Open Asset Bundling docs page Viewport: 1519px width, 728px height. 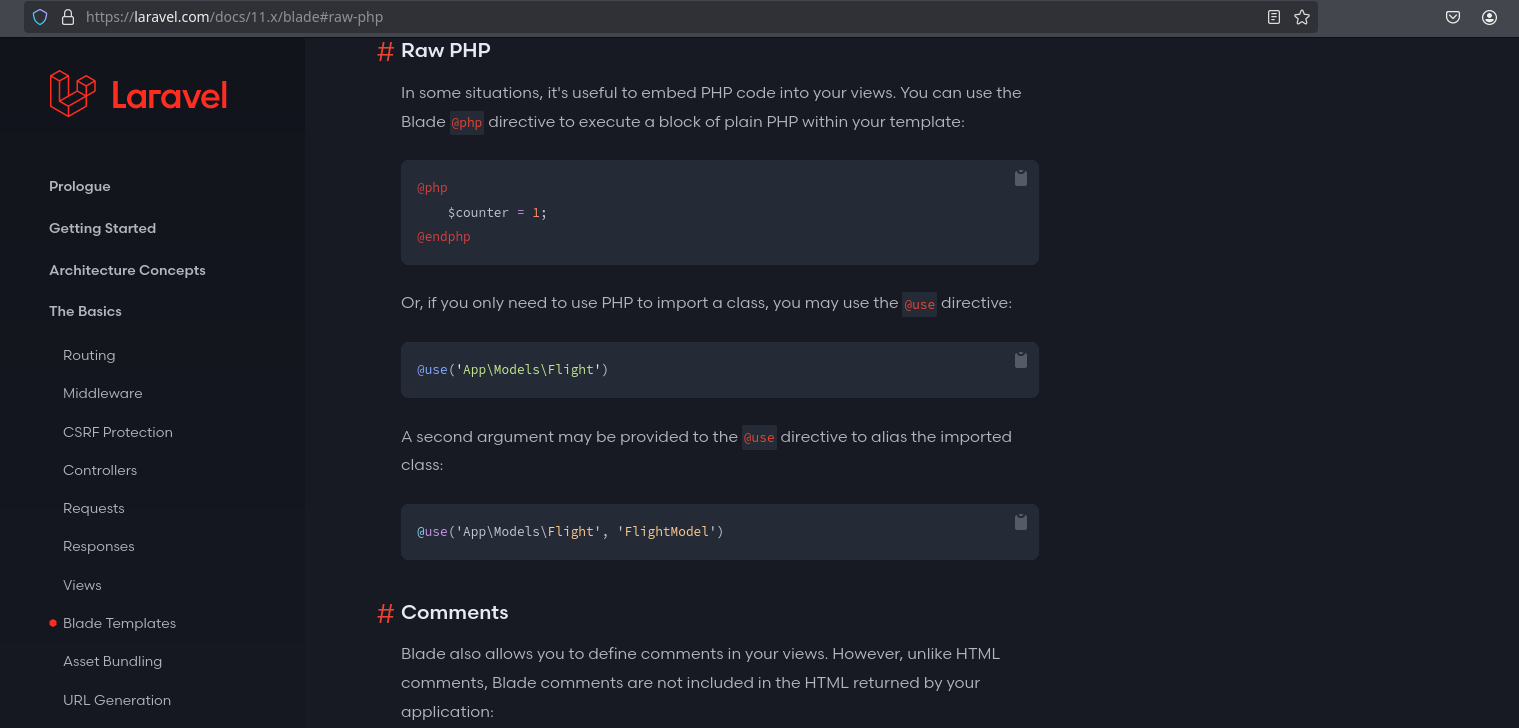pyautogui.click(x=112, y=662)
